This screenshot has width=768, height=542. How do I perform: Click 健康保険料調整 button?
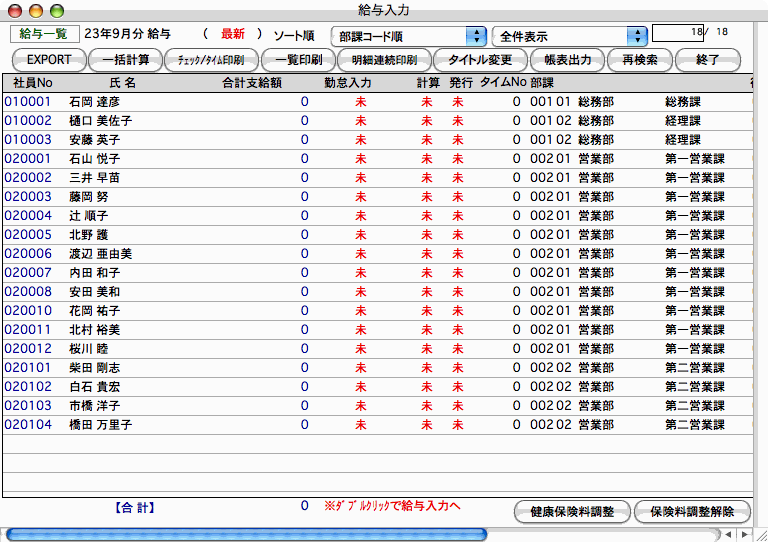[571, 511]
